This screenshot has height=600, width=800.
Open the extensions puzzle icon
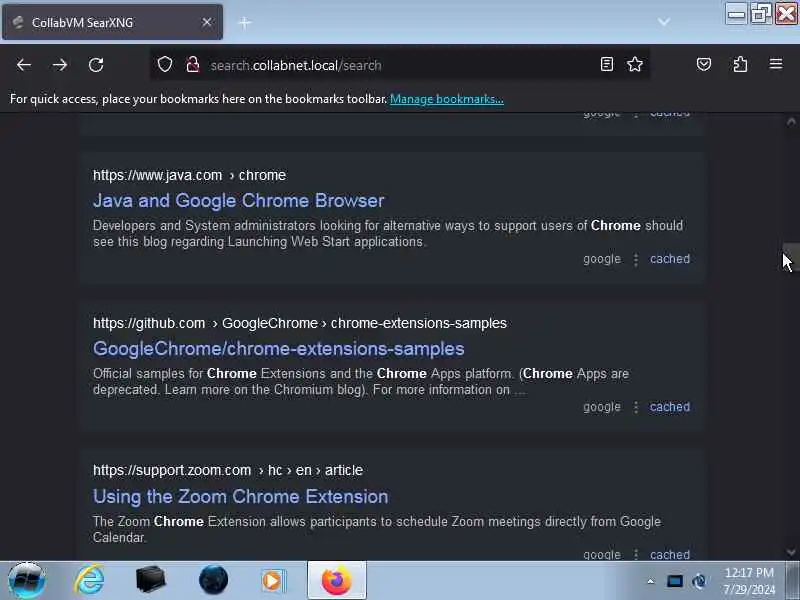point(740,64)
